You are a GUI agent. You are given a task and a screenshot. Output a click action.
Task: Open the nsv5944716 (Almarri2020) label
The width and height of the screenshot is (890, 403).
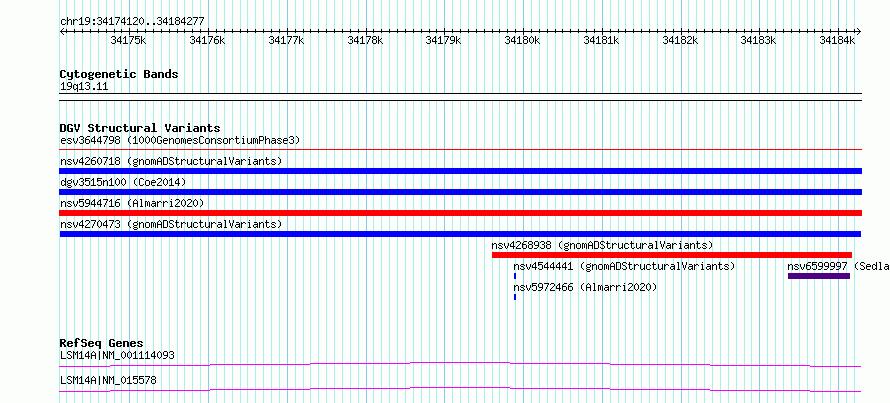pyautogui.click(x=132, y=203)
